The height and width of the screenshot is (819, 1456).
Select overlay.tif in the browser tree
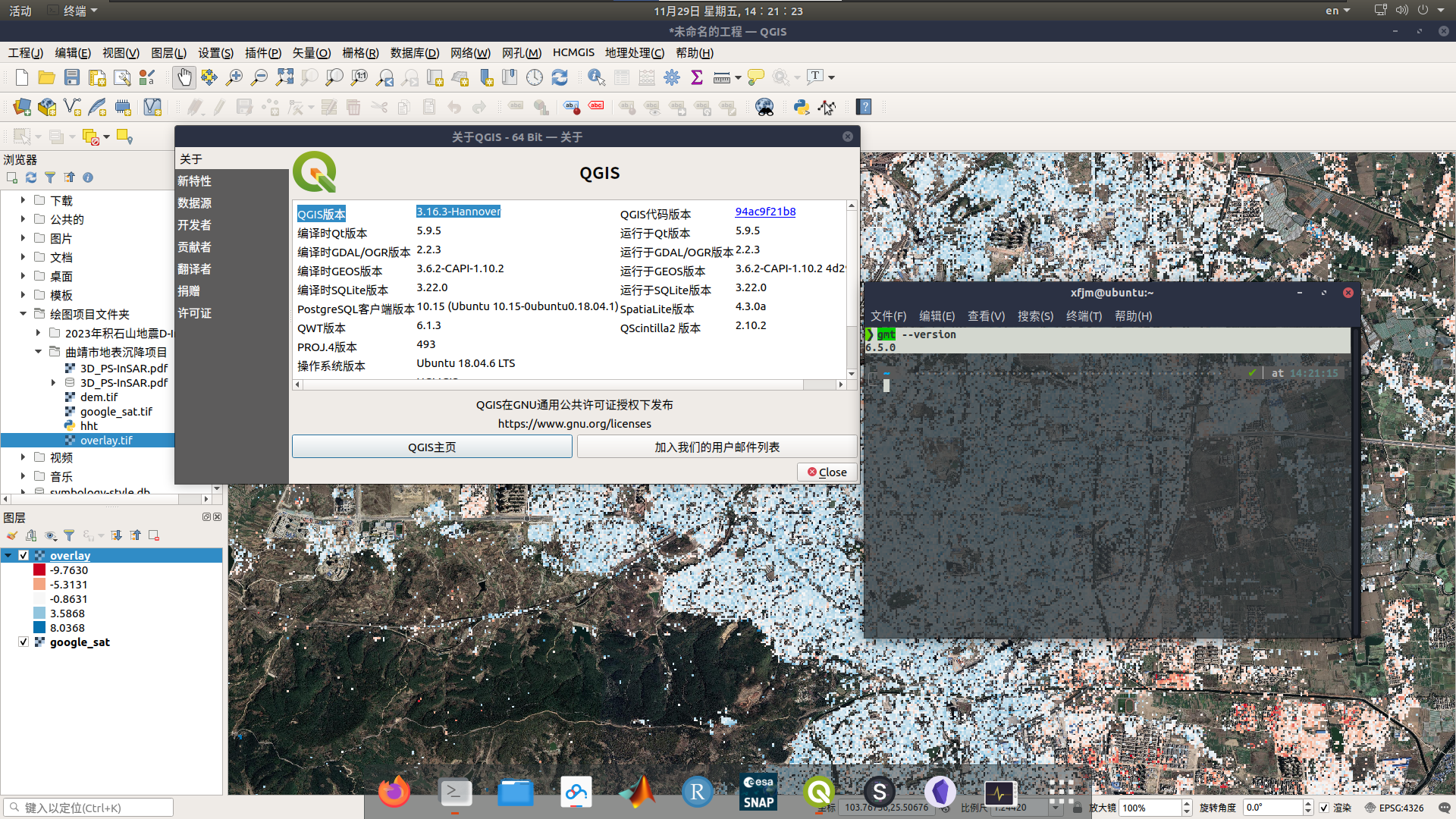(x=106, y=441)
